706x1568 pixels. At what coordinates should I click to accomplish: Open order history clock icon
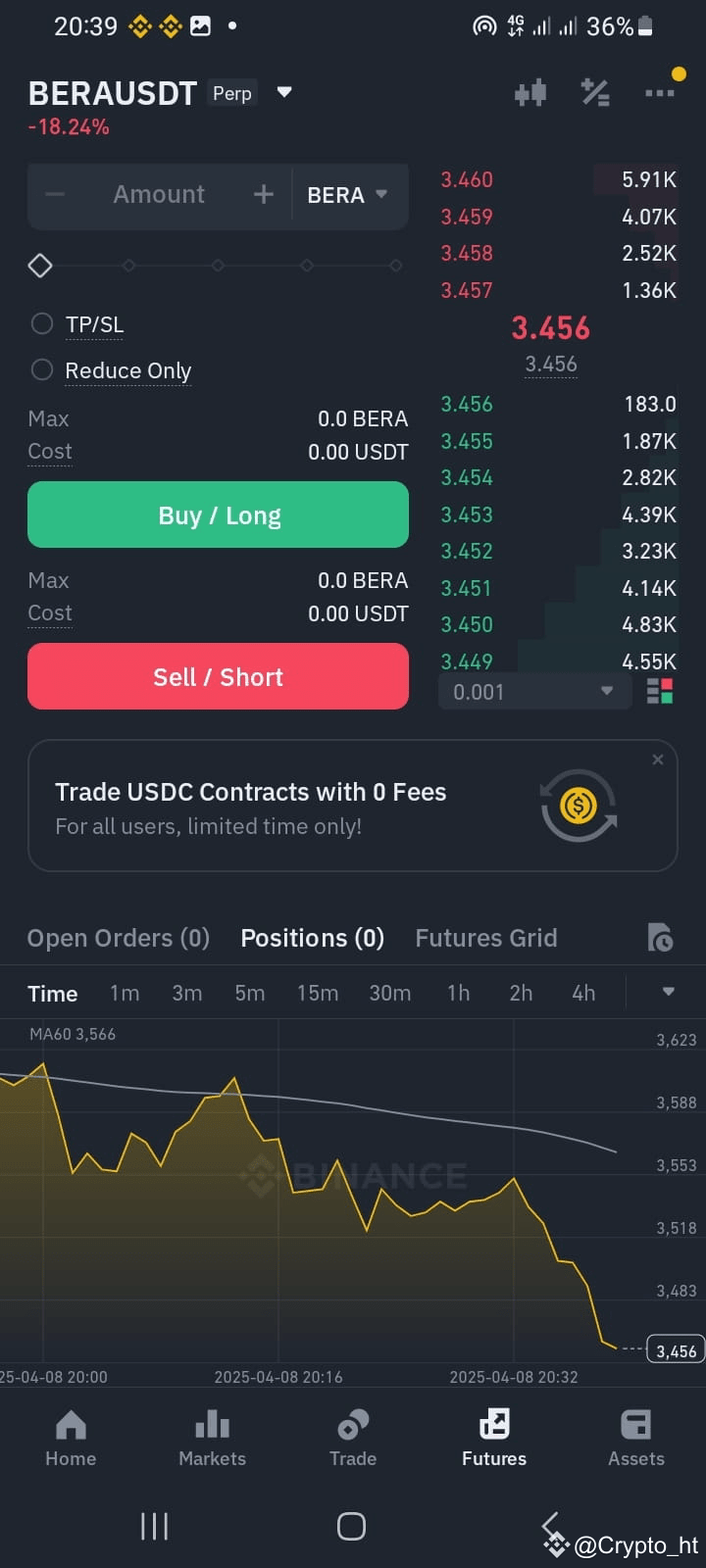pos(660,938)
